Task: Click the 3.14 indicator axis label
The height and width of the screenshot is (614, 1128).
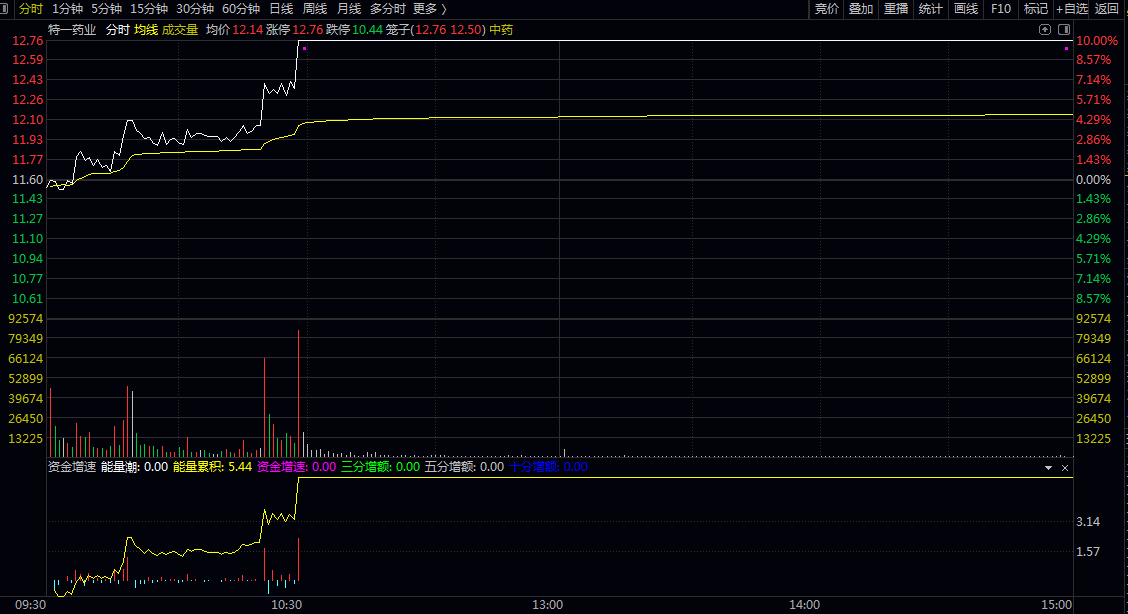Action: [x=1088, y=522]
